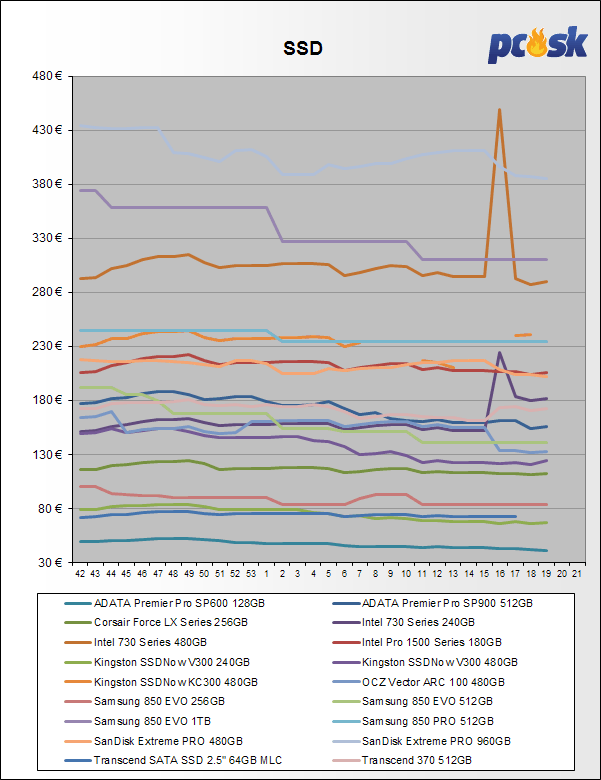Click the Intel 730 480GB price spike peak
This screenshot has height=780, width=601.
pos(499,110)
